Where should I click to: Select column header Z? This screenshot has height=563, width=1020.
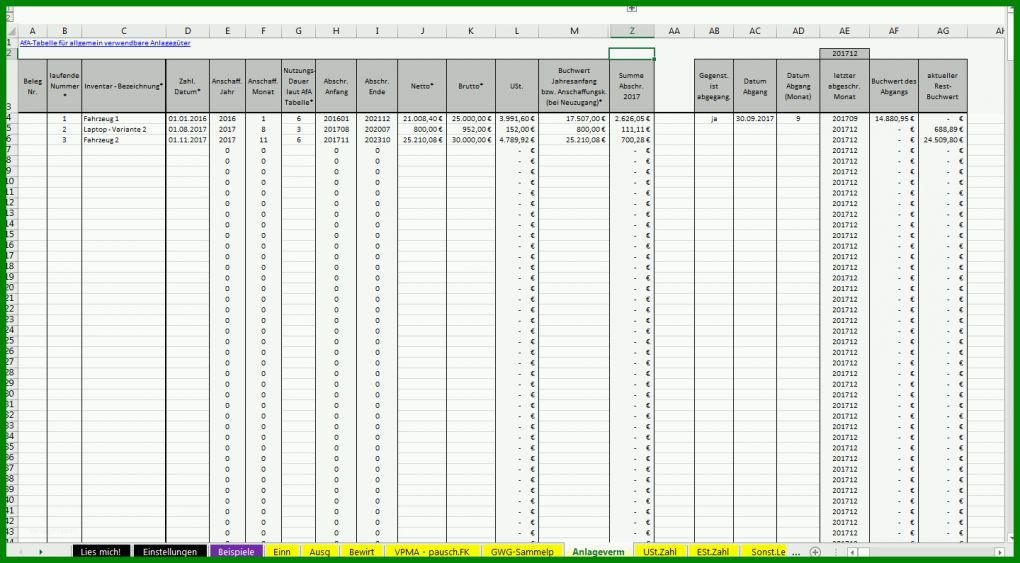tap(632, 31)
